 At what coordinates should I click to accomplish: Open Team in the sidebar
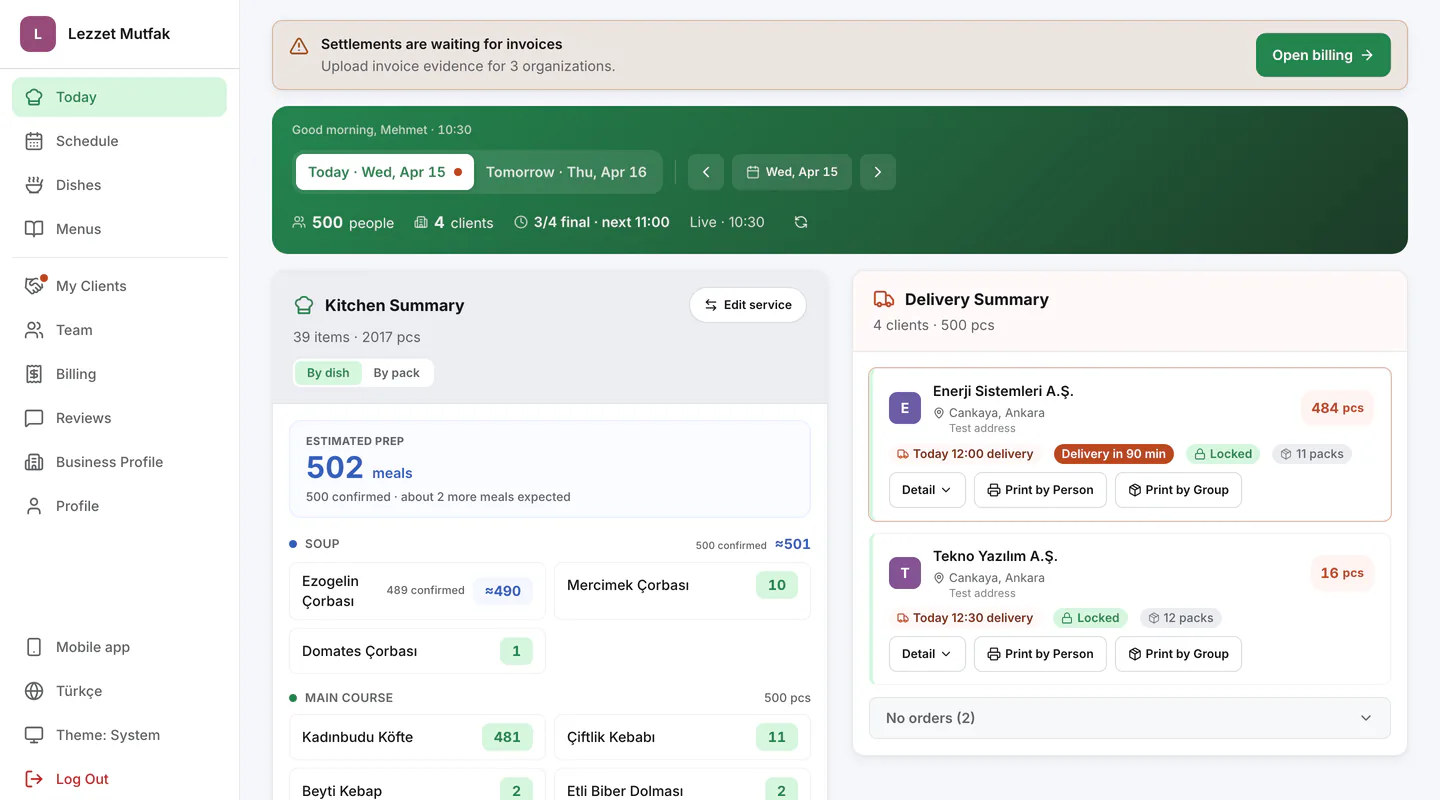tap(120, 330)
